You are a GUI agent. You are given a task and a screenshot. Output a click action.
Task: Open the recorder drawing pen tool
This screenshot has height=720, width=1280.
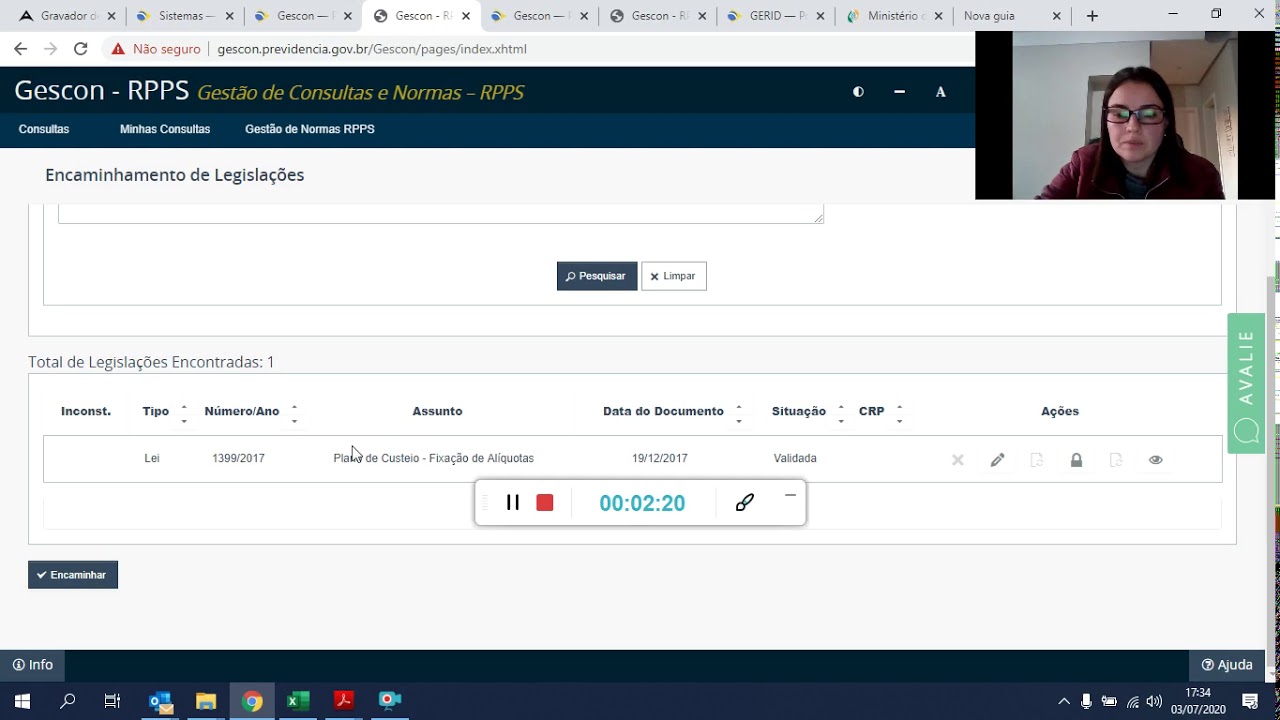click(744, 503)
